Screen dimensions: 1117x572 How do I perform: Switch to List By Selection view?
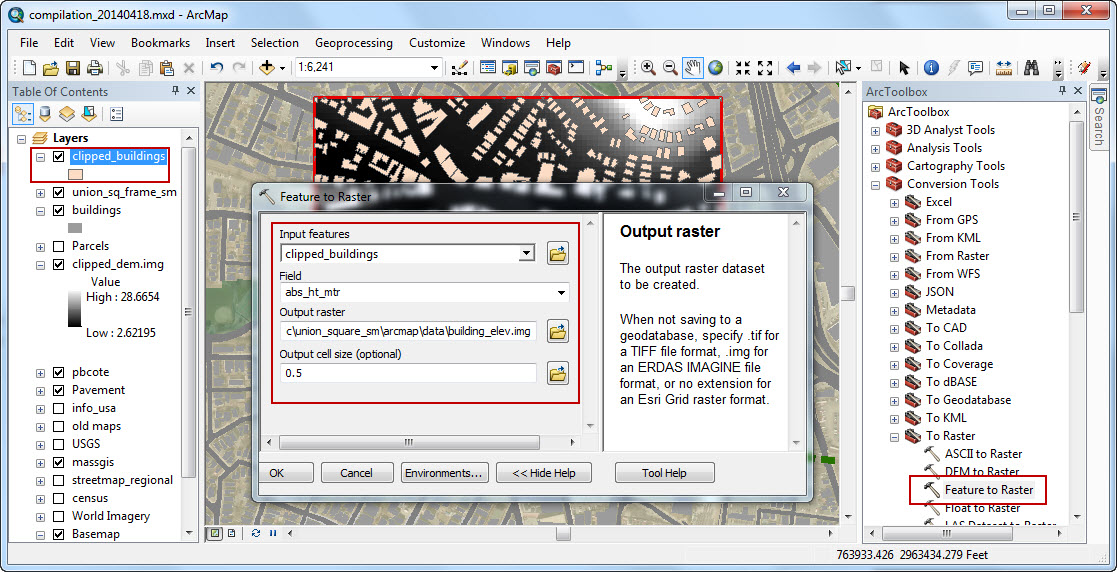pos(89,113)
